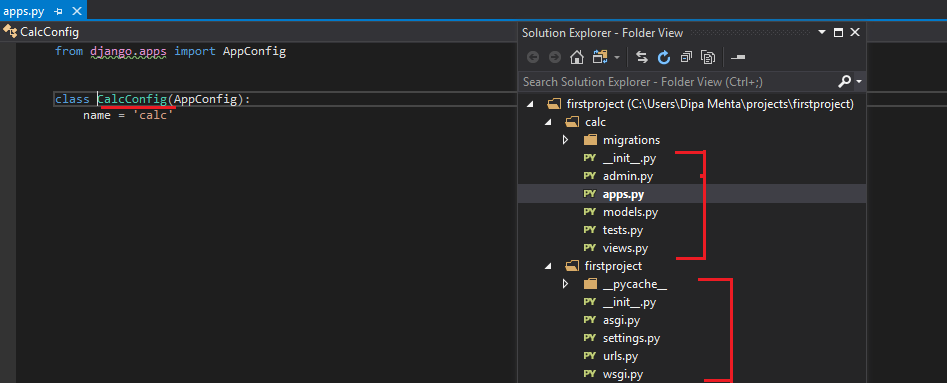
Task: Maximize the Solution Explorer panel
Action: tap(838, 33)
